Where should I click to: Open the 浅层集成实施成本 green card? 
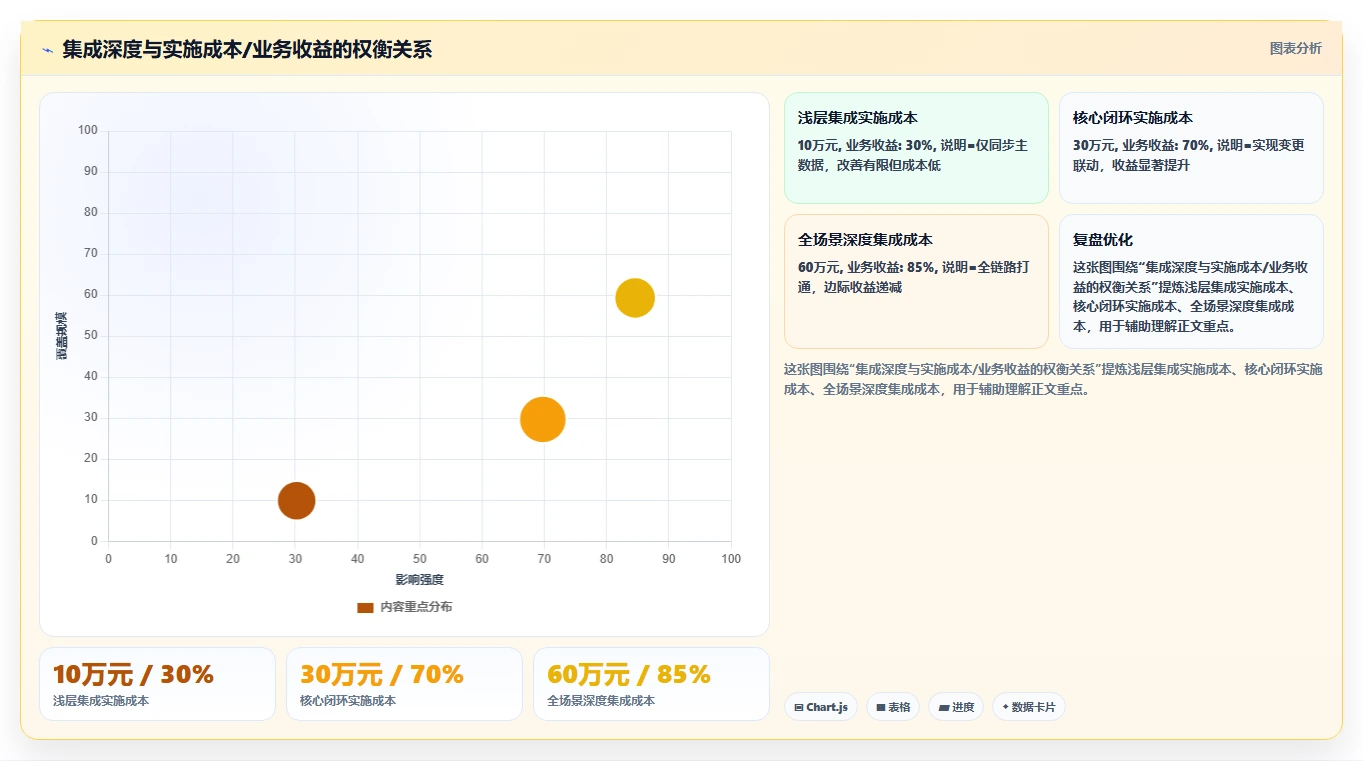pyautogui.click(x=916, y=148)
